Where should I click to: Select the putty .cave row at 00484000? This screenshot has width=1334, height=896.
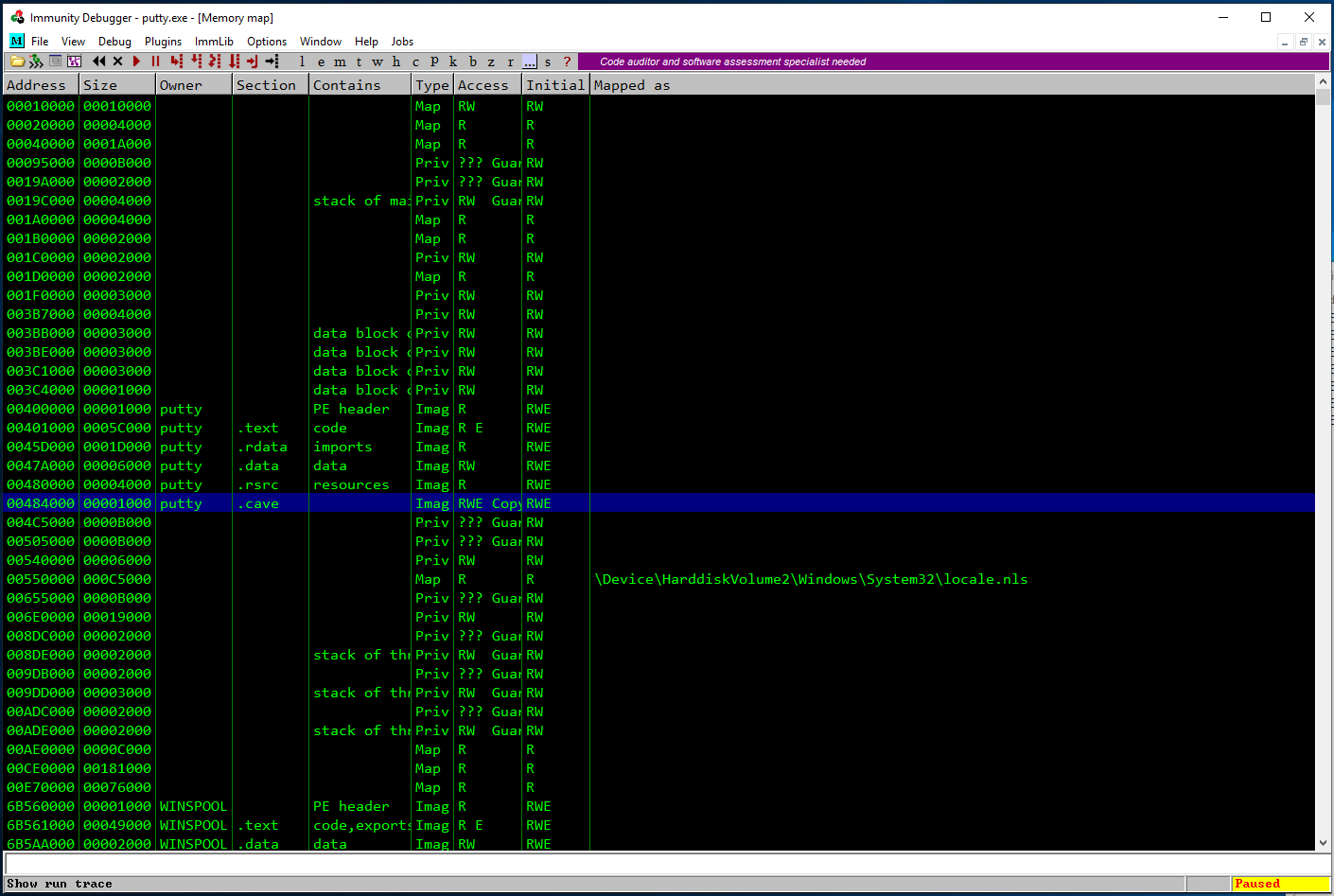point(658,503)
